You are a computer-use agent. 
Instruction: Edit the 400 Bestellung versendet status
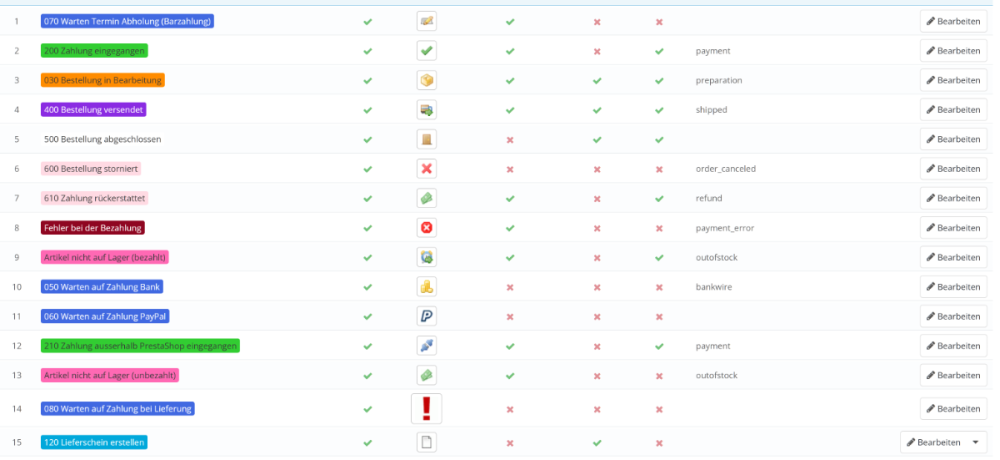[x=953, y=110]
